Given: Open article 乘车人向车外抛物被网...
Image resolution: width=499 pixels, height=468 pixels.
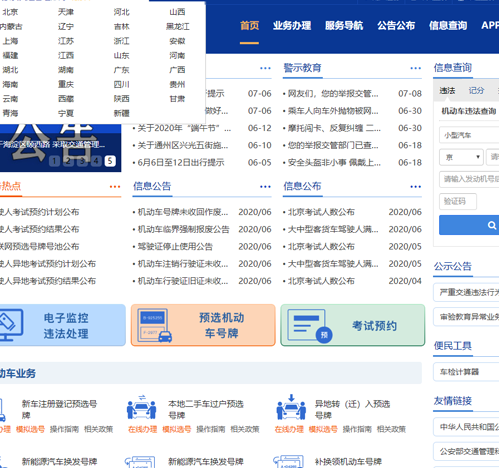Looking at the screenshot, I should tap(333, 111).
